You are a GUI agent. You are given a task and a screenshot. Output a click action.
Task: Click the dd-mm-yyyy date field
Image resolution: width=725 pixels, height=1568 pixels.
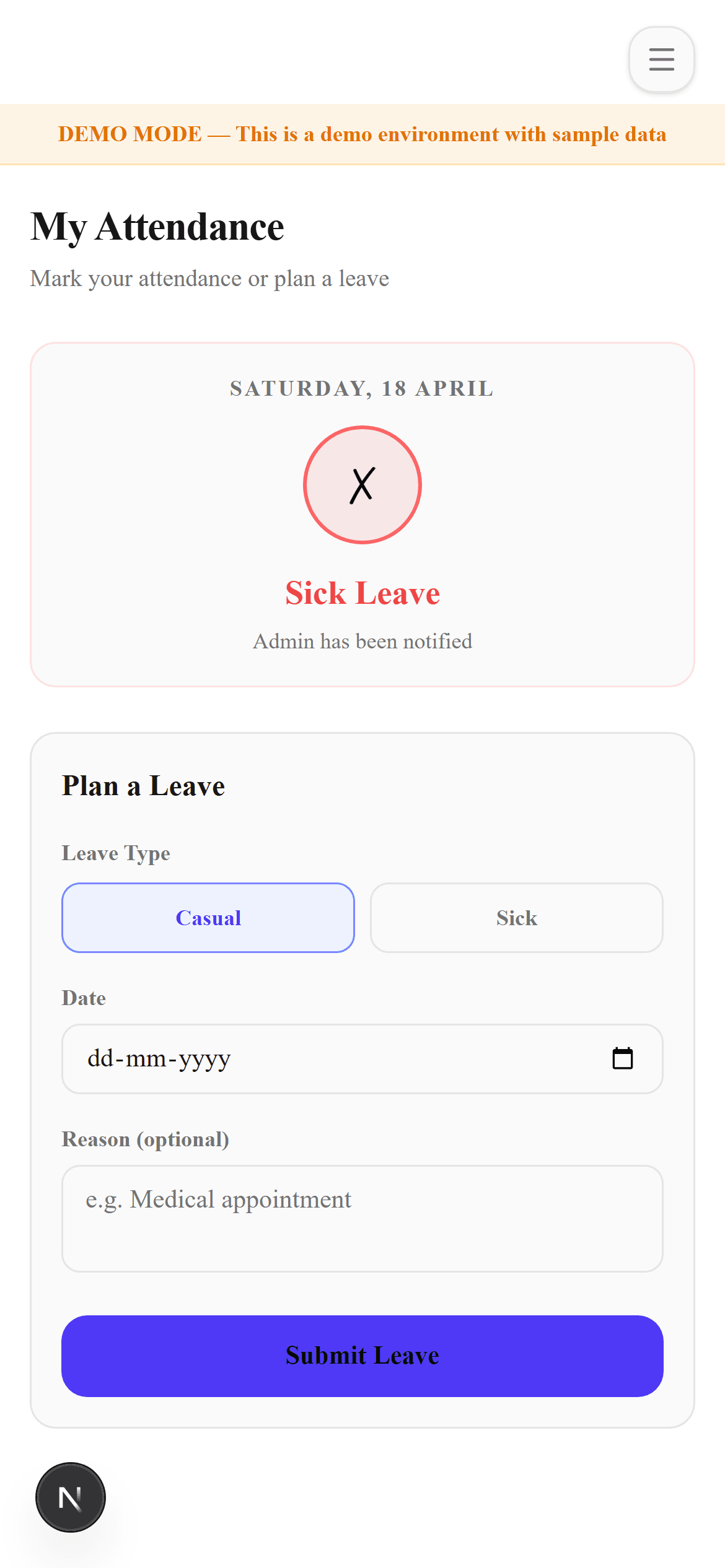[x=248, y=1058]
